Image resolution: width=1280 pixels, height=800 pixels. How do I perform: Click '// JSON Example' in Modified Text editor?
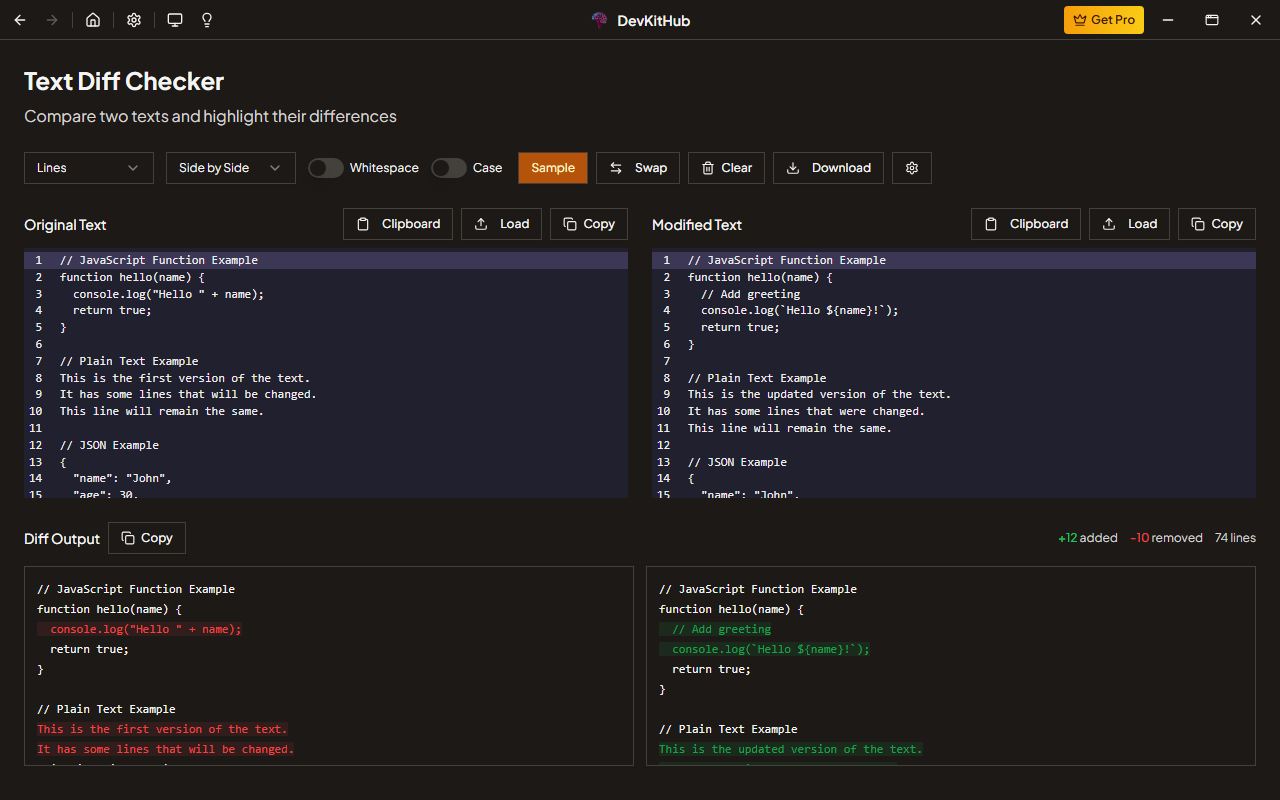click(x=737, y=462)
